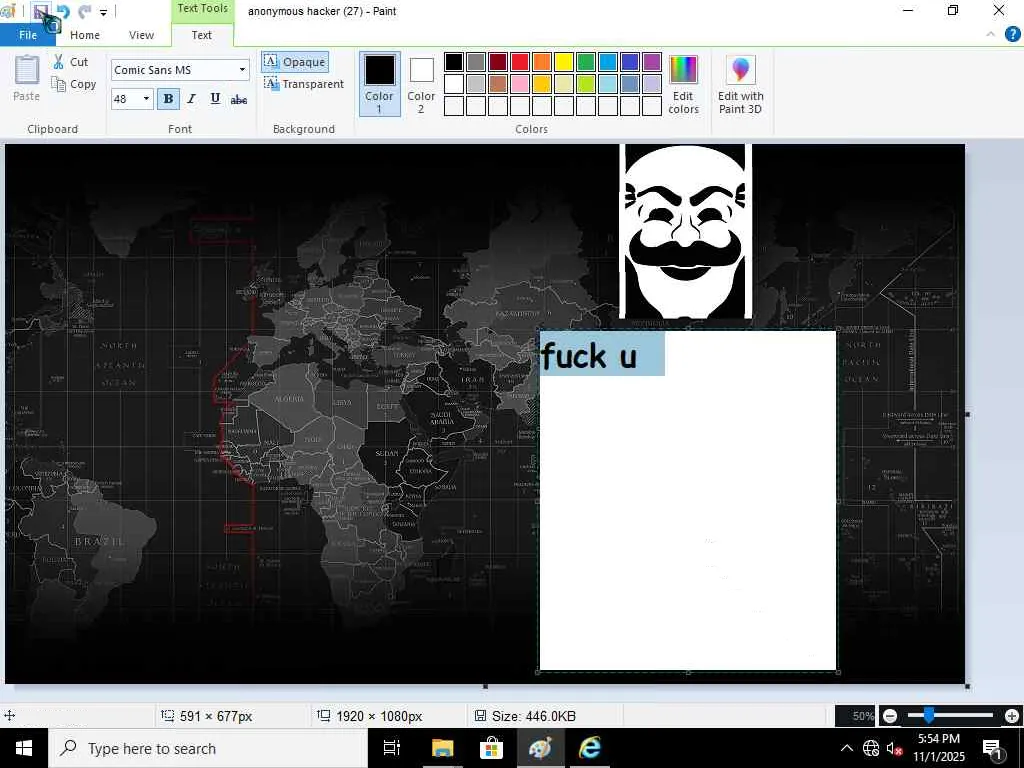Show hidden system tray icons
Image resolution: width=1024 pixels, height=768 pixels.
(x=846, y=748)
